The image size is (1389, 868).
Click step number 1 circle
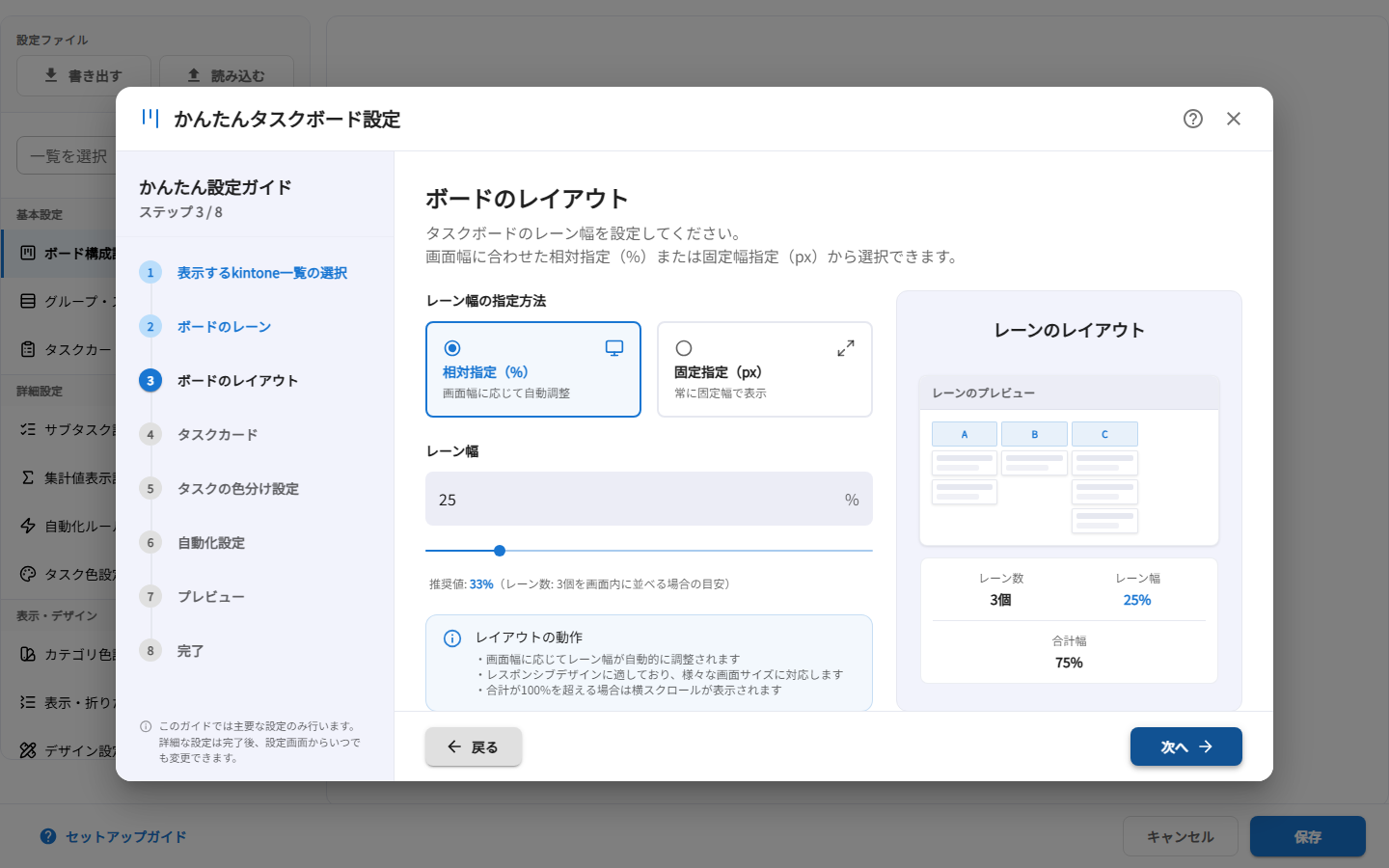[150, 273]
